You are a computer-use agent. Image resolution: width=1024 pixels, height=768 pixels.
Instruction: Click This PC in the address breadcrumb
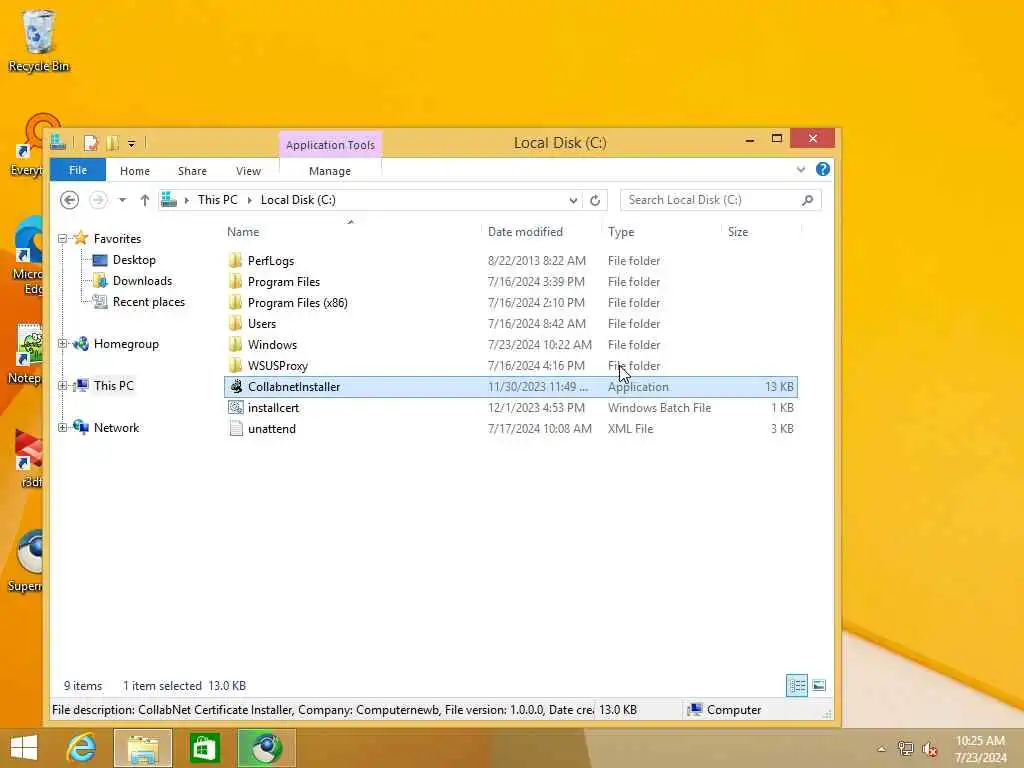217,200
